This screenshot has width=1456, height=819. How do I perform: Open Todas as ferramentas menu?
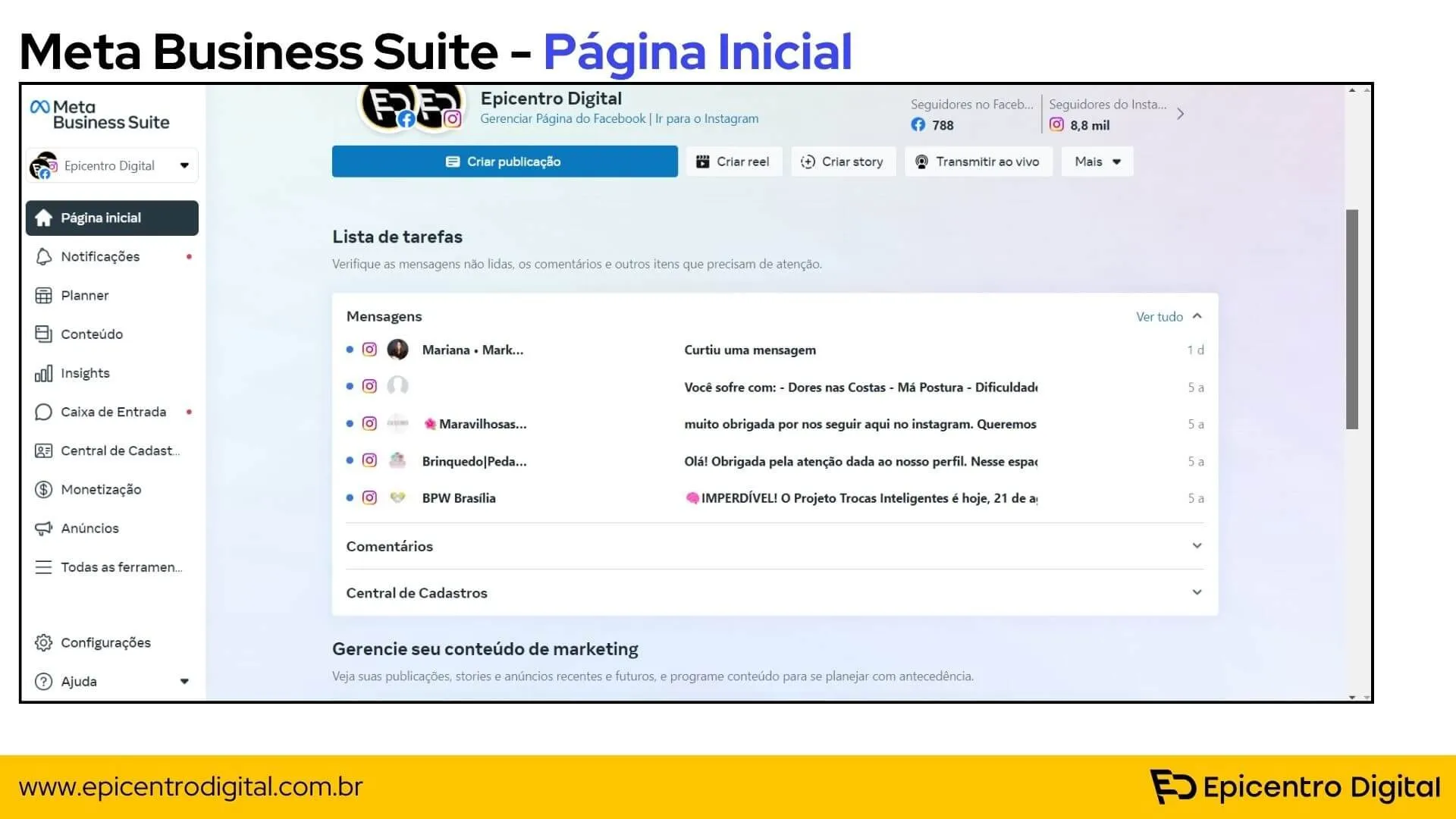121,566
